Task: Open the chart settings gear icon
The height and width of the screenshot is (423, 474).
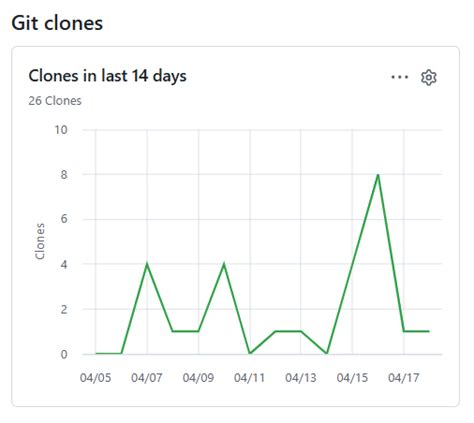Action: (x=429, y=78)
